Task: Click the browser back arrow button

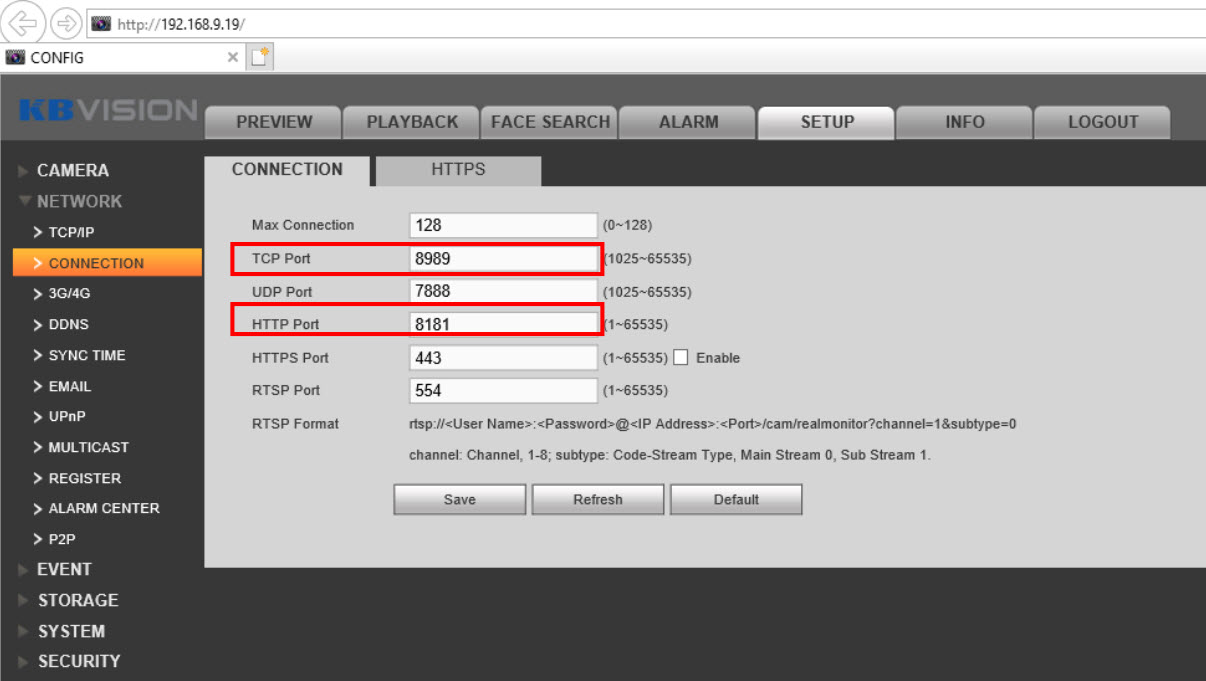Action: coord(22,22)
